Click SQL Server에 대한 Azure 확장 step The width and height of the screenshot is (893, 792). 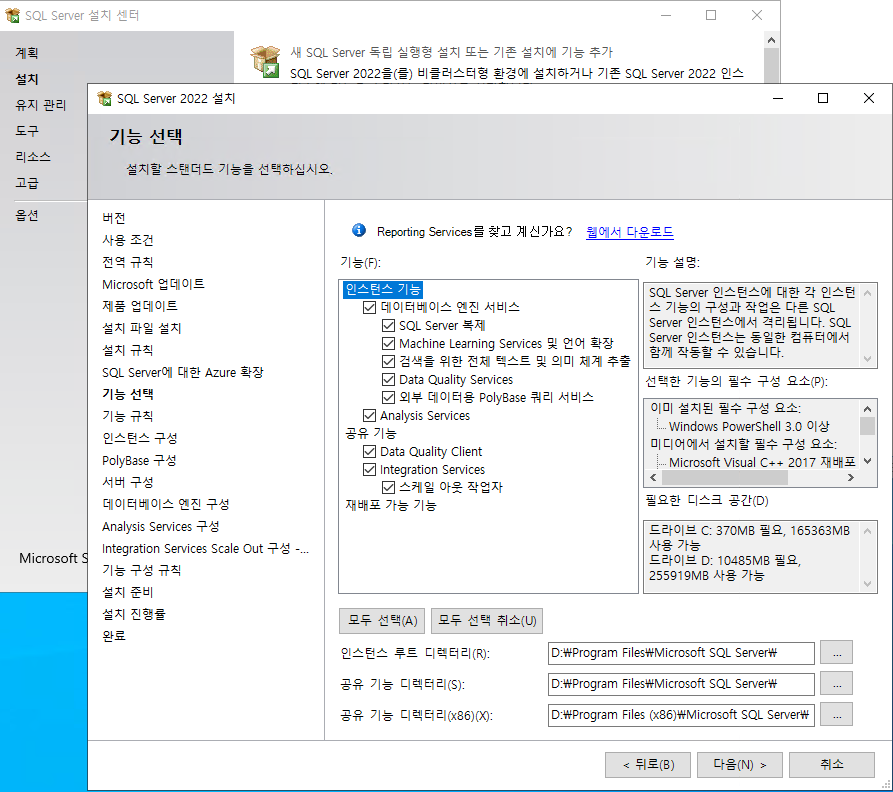coord(183,372)
